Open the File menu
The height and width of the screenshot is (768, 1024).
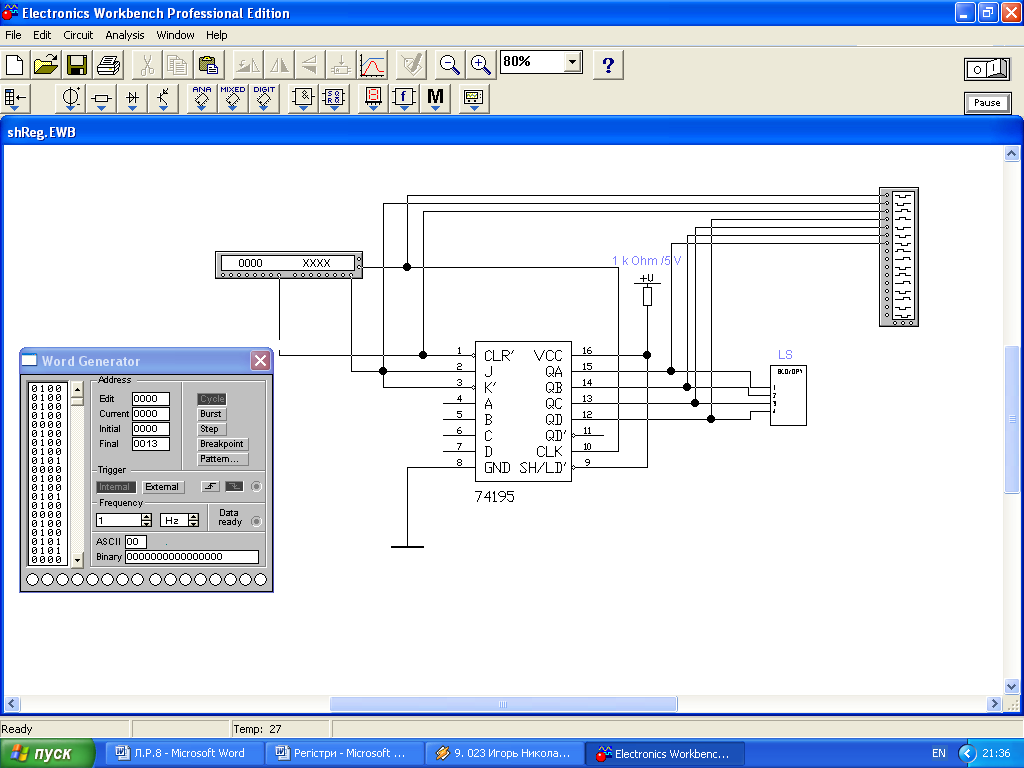pyautogui.click(x=13, y=35)
